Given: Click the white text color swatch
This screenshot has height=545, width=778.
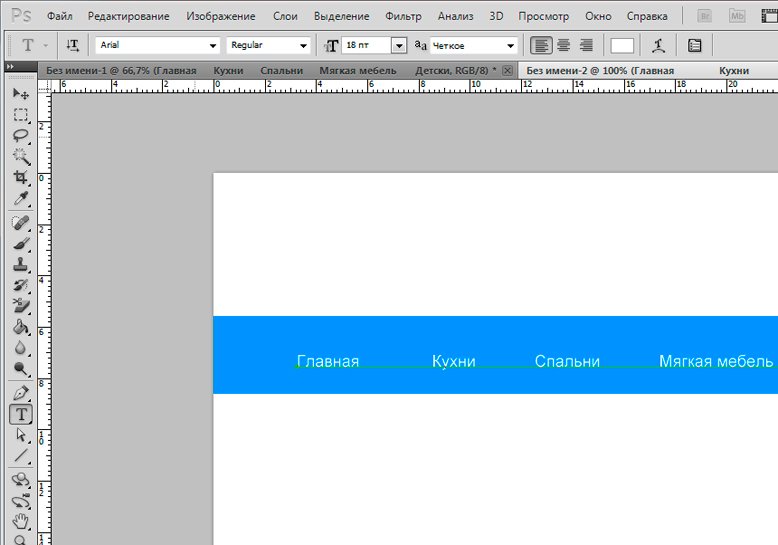Looking at the screenshot, I should [622, 46].
